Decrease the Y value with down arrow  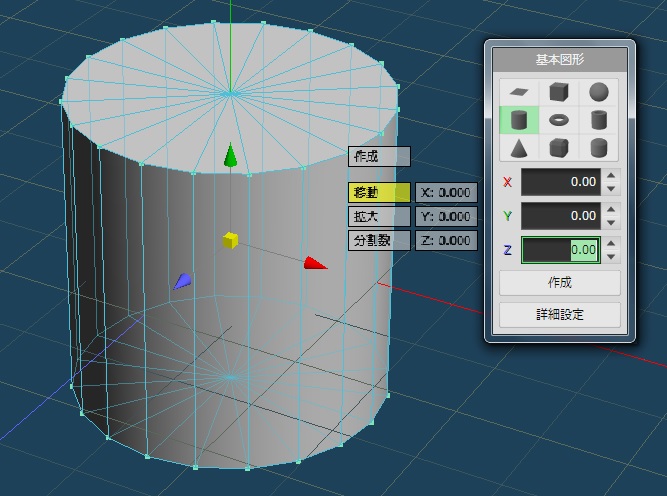pos(612,222)
